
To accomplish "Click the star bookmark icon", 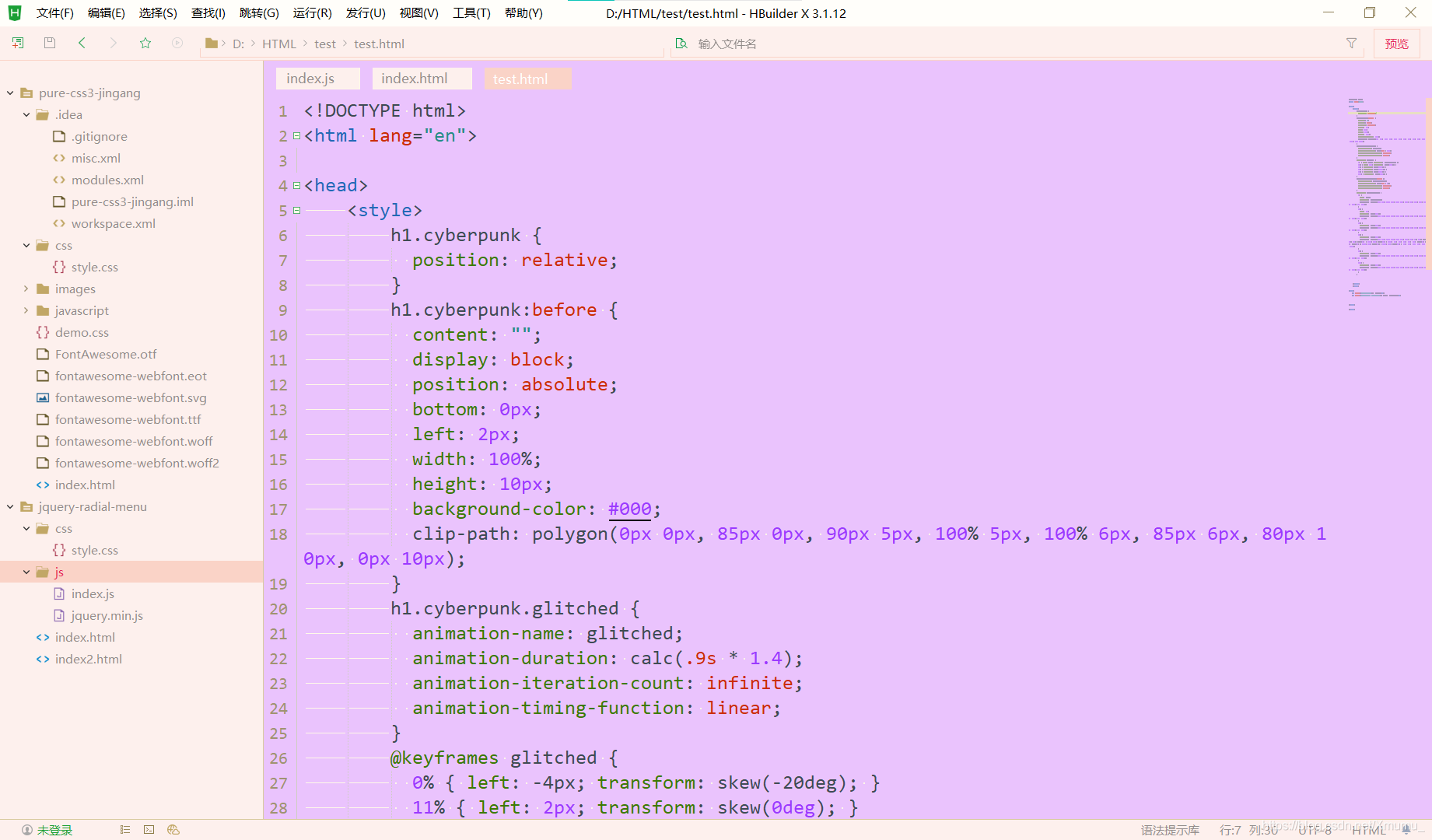I will tap(145, 44).
